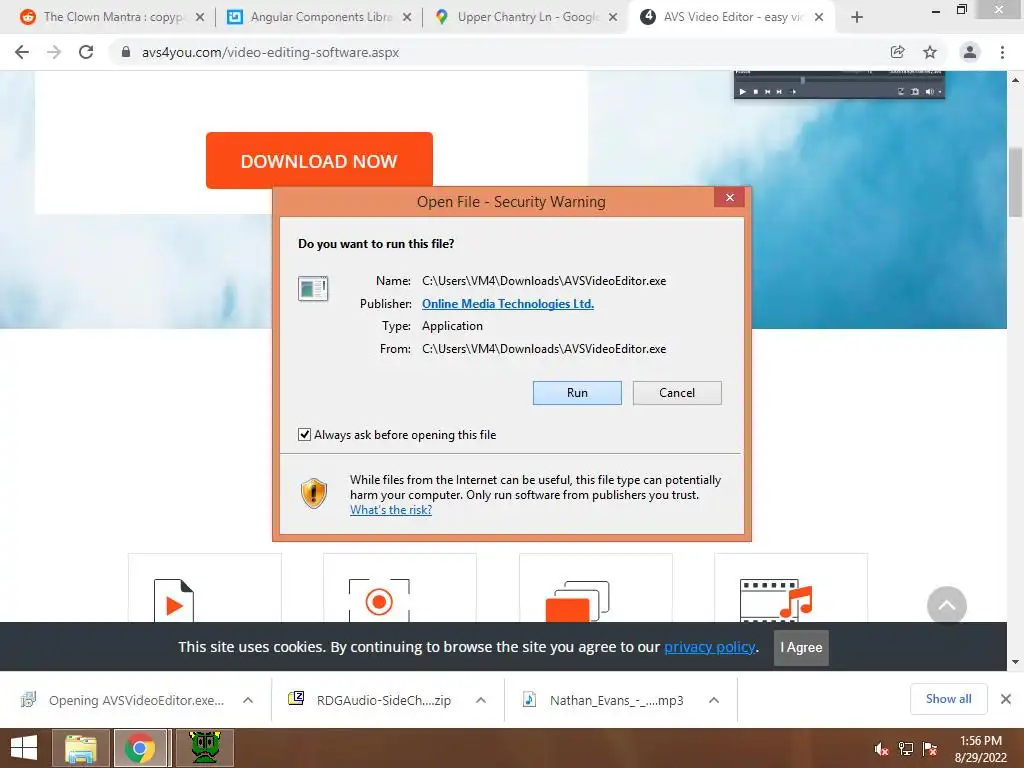Click the orange slideshow layers feature icon
This screenshot has height=768, width=1024.
click(577, 601)
